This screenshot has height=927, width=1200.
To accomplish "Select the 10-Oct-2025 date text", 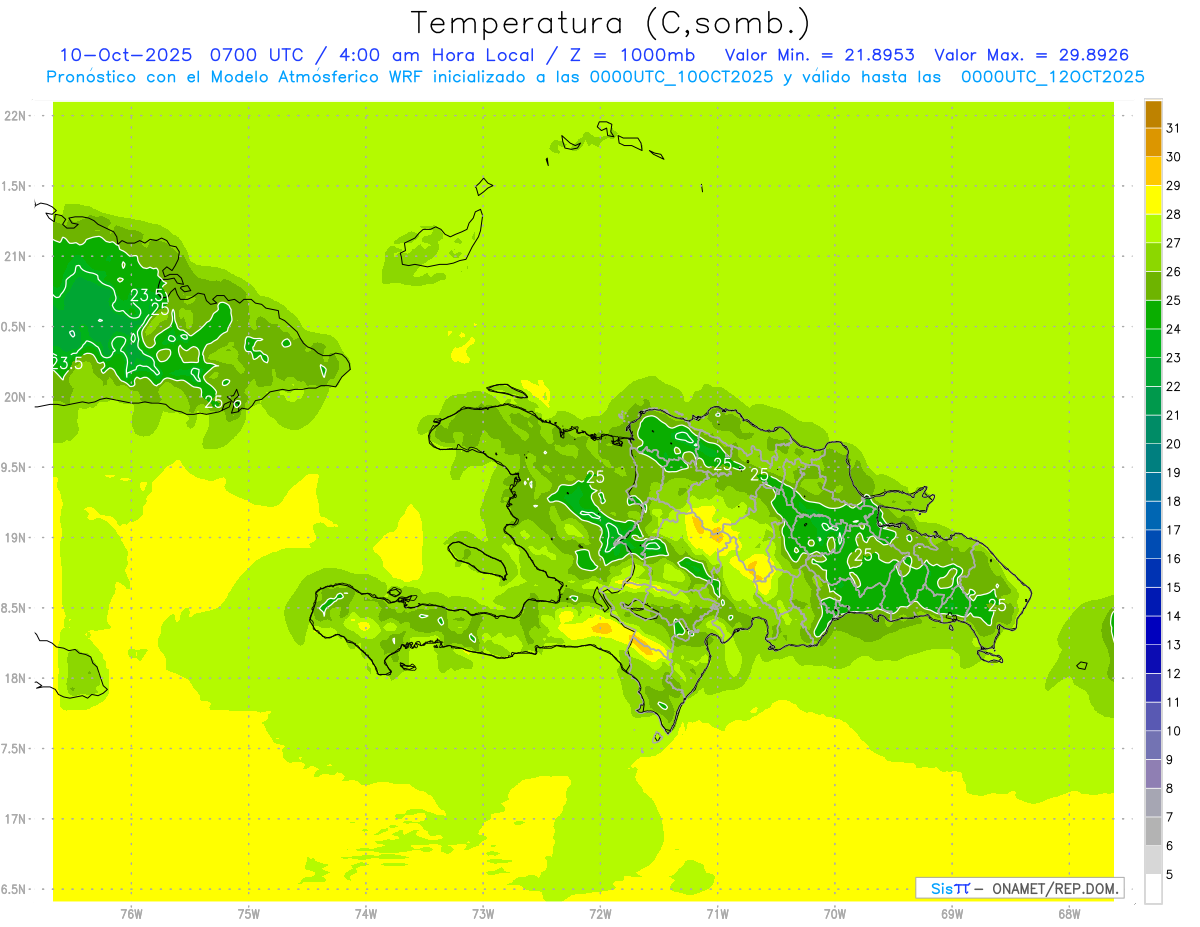I will [125, 55].
